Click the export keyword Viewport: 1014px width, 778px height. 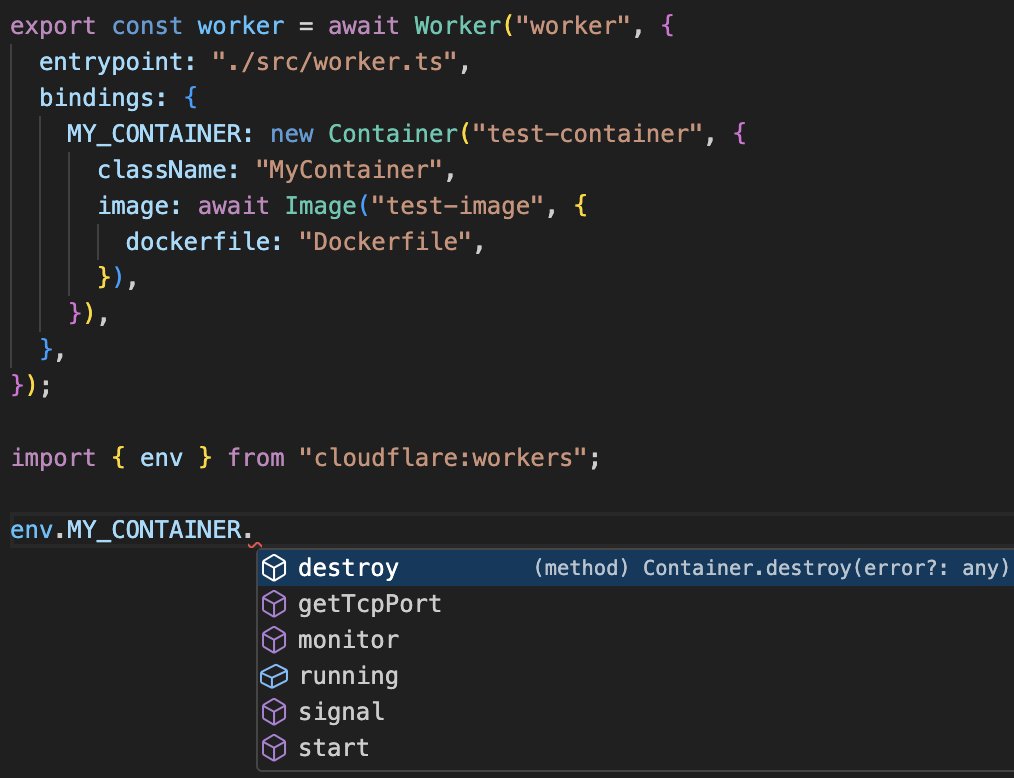[x=53, y=26]
